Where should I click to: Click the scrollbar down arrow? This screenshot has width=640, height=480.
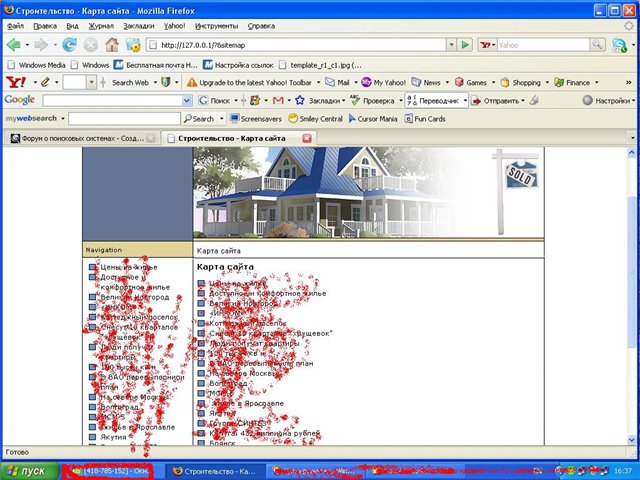[x=632, y=440]
